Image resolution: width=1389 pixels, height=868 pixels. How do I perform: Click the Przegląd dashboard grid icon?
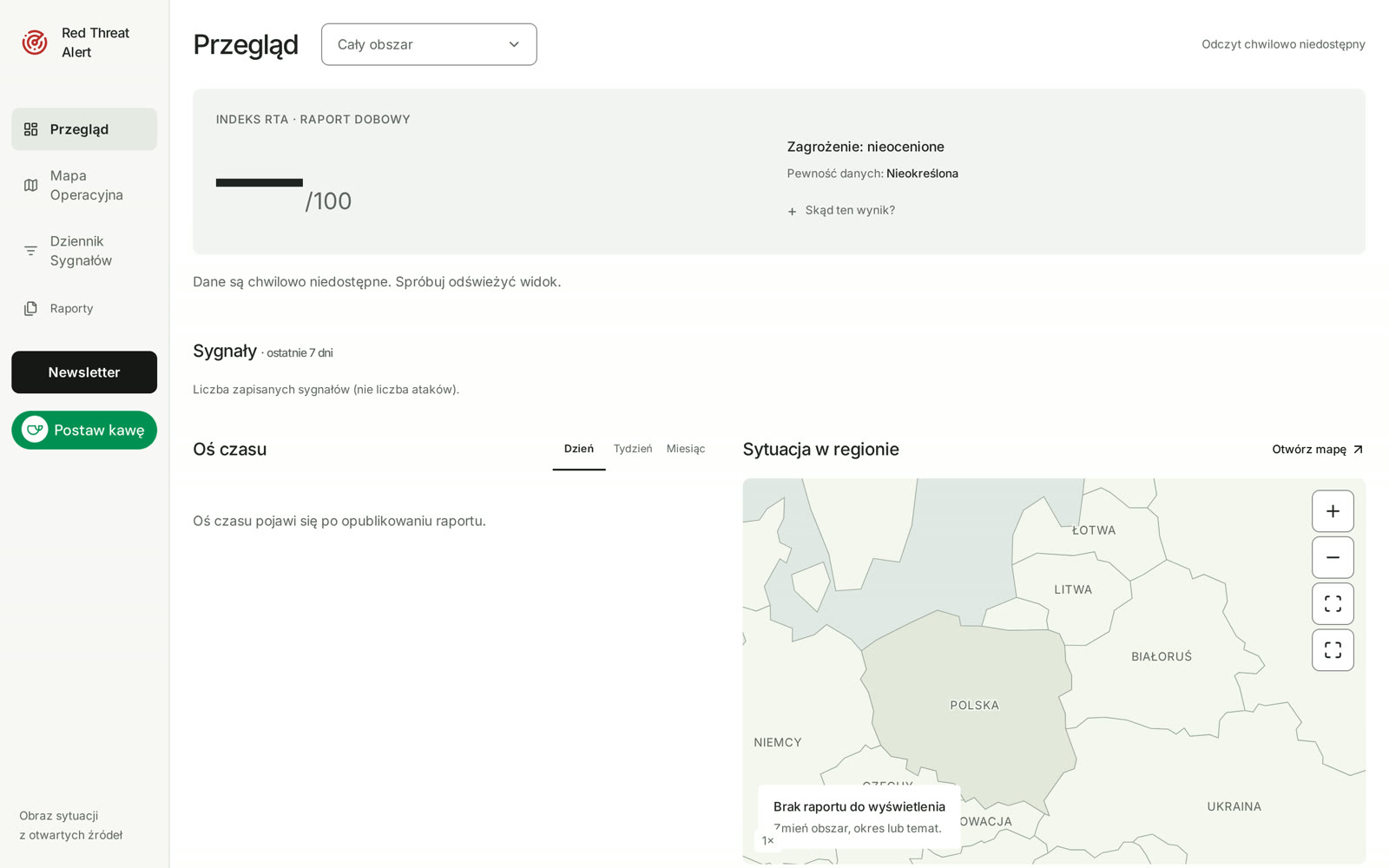pyautogui.click(x=31, y=129)
